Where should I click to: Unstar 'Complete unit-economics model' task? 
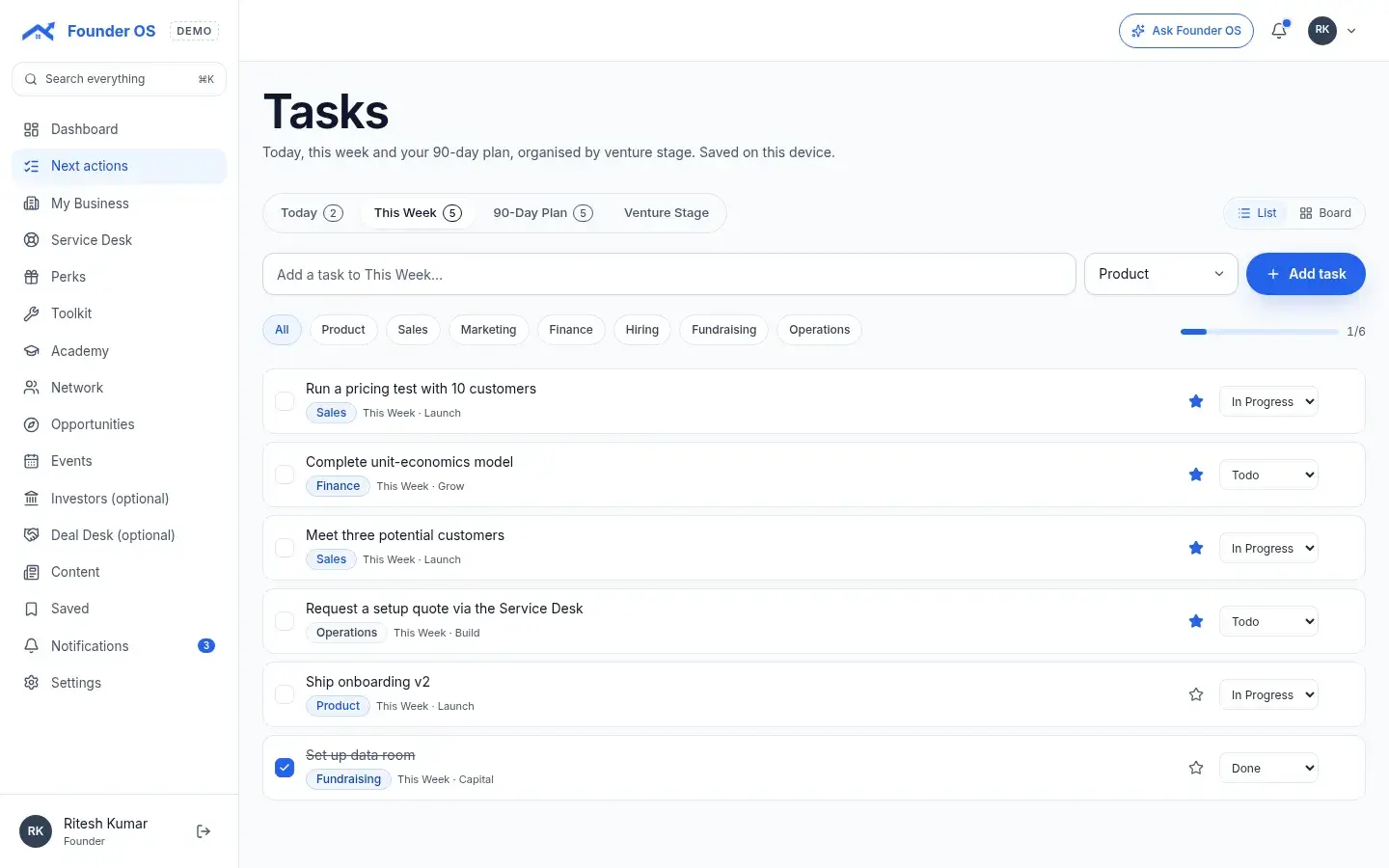(1196, 475)
